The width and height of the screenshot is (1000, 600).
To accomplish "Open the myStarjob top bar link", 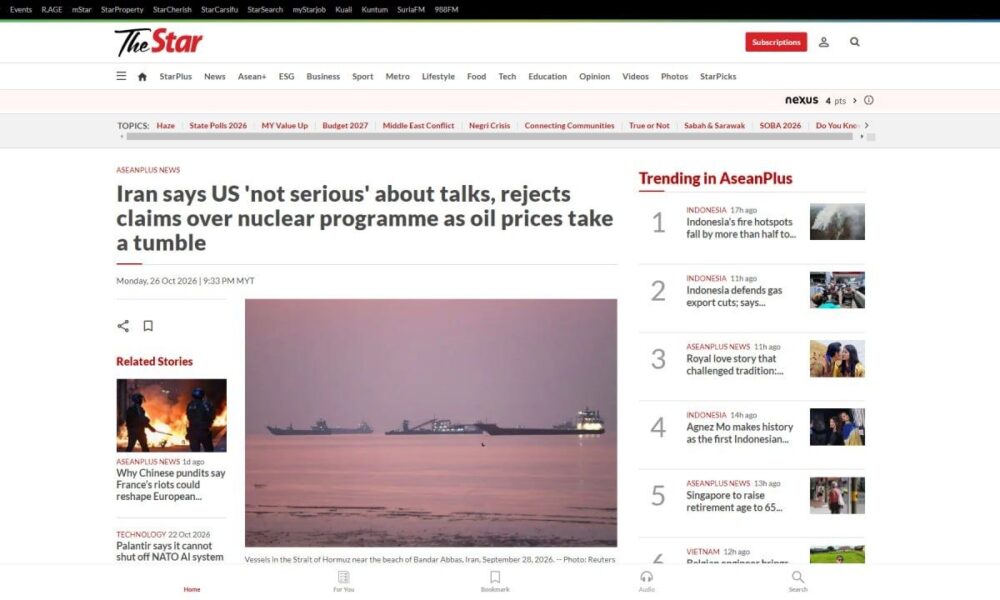I will click(x=309, y=10).
